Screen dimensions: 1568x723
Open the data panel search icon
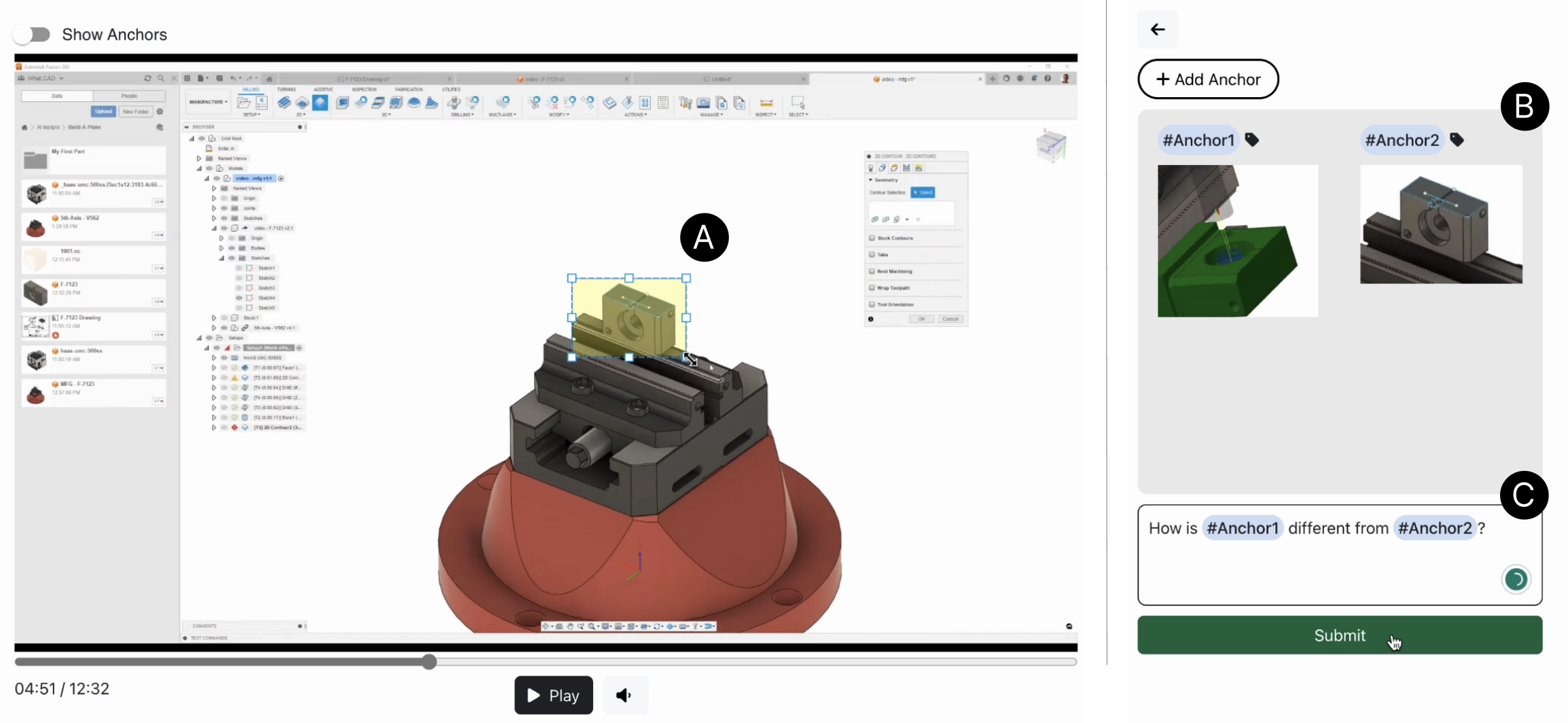tap(161, 78)
